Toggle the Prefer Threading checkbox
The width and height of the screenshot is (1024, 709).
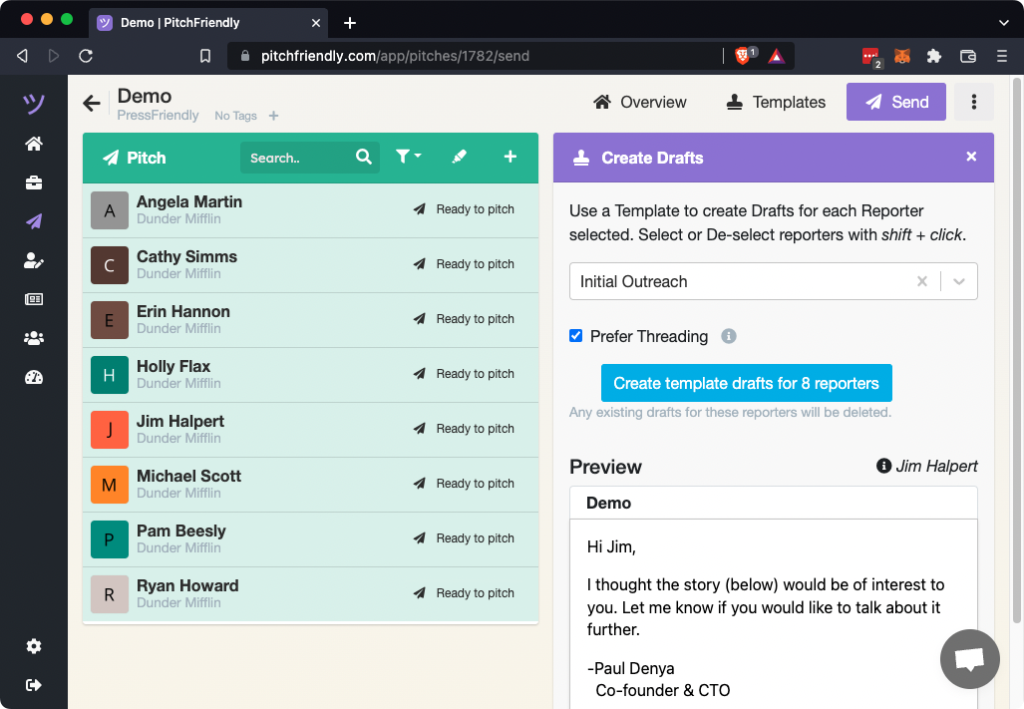point(576,336)
